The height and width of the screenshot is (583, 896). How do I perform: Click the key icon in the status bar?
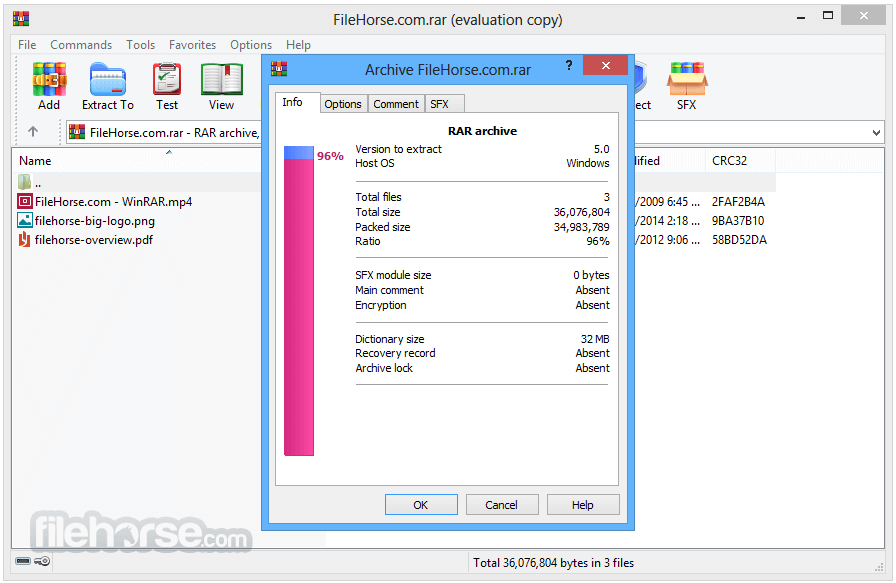tap(41, 561)
